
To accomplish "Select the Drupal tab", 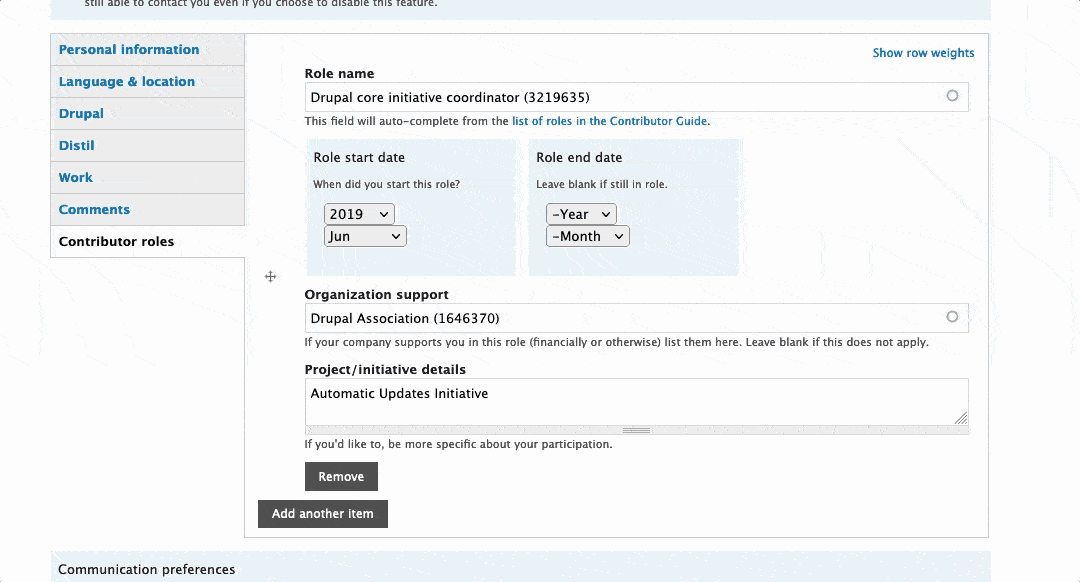I will tap(81, 114).
